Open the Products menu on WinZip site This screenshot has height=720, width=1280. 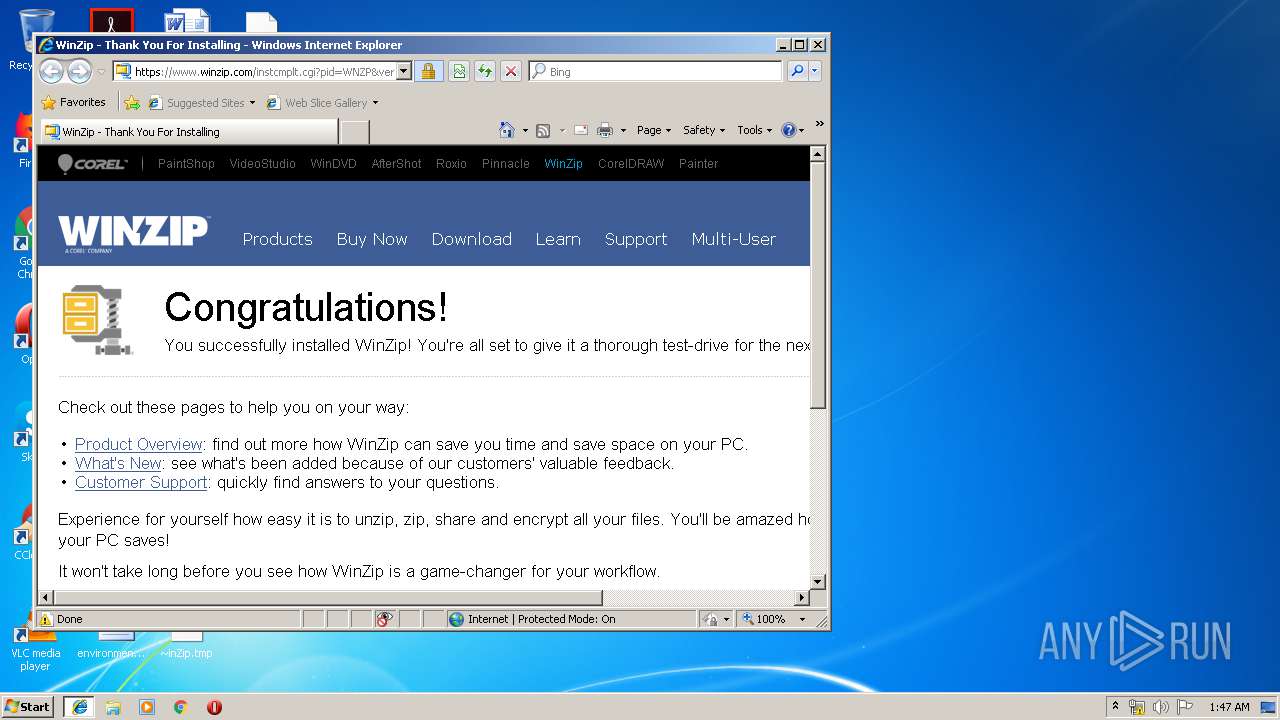coord(277,239)
